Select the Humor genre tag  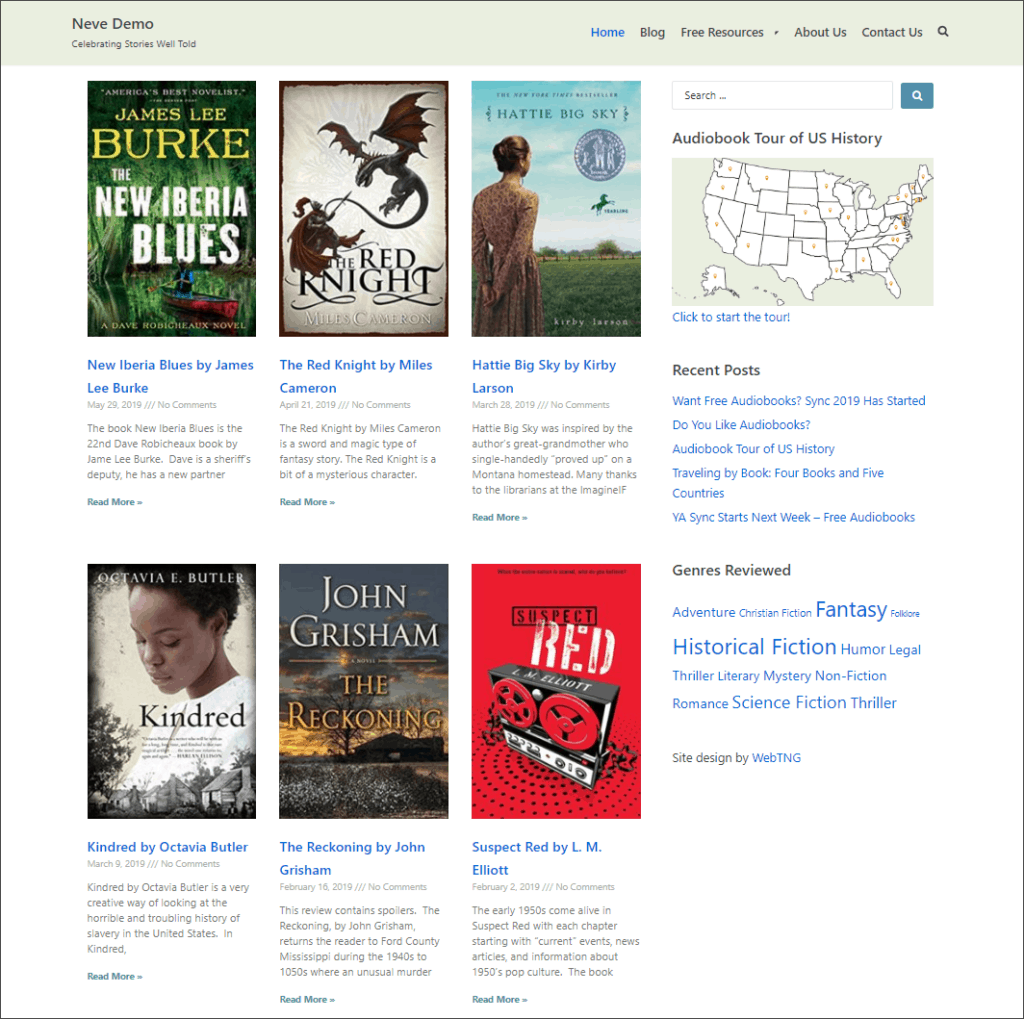pos(863,649)
